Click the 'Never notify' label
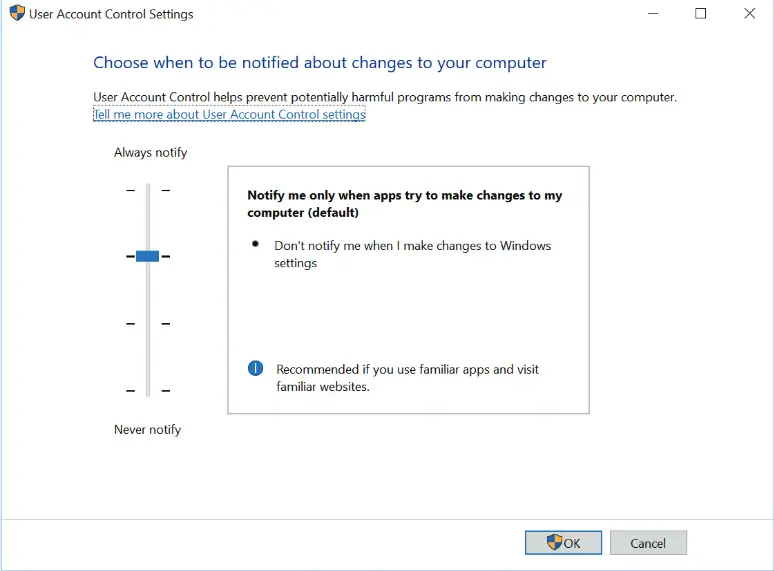Viewport: 774px width, 571px height. point(147,430)
